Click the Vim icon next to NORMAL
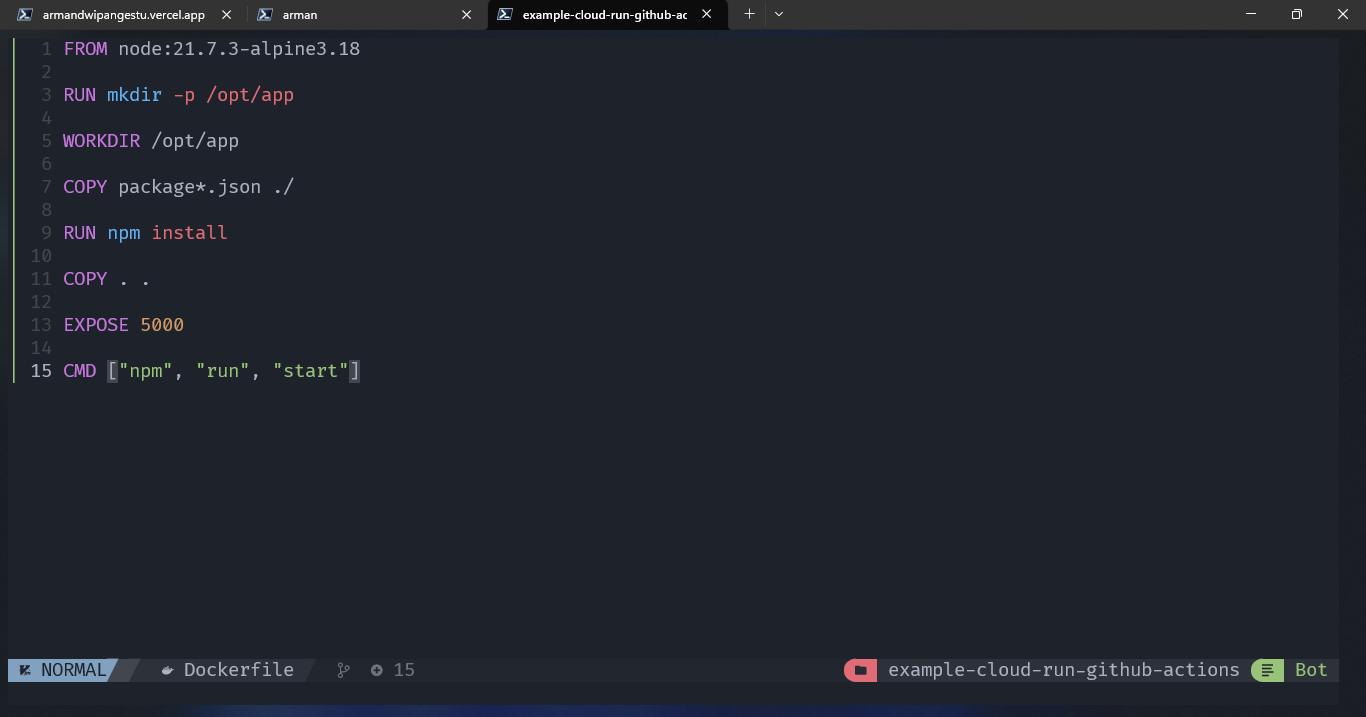This screenshot has height=717, width=1366. pos(24,670)
